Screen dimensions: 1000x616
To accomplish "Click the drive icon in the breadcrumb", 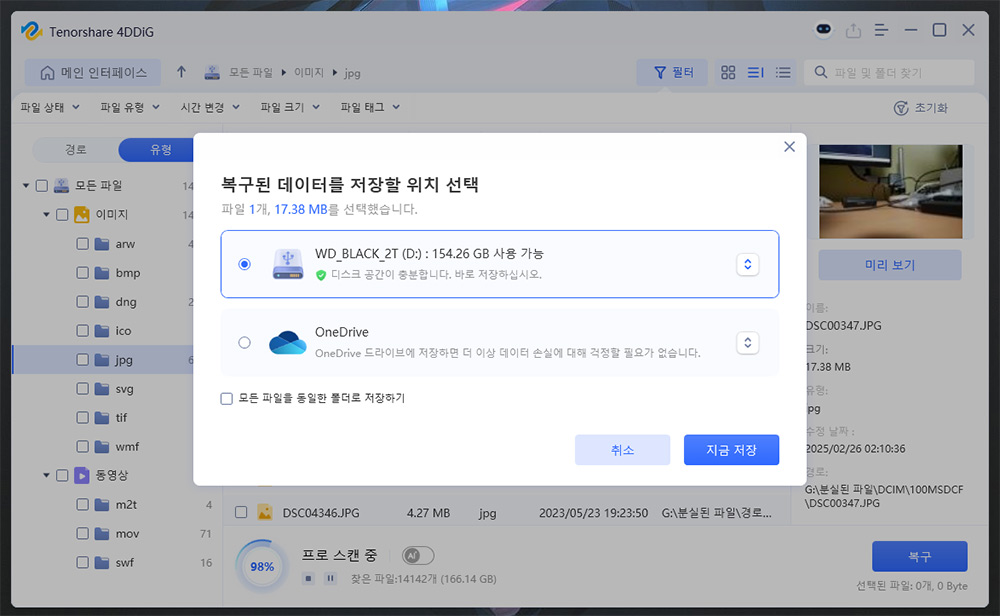I will [x=212, y=73].
